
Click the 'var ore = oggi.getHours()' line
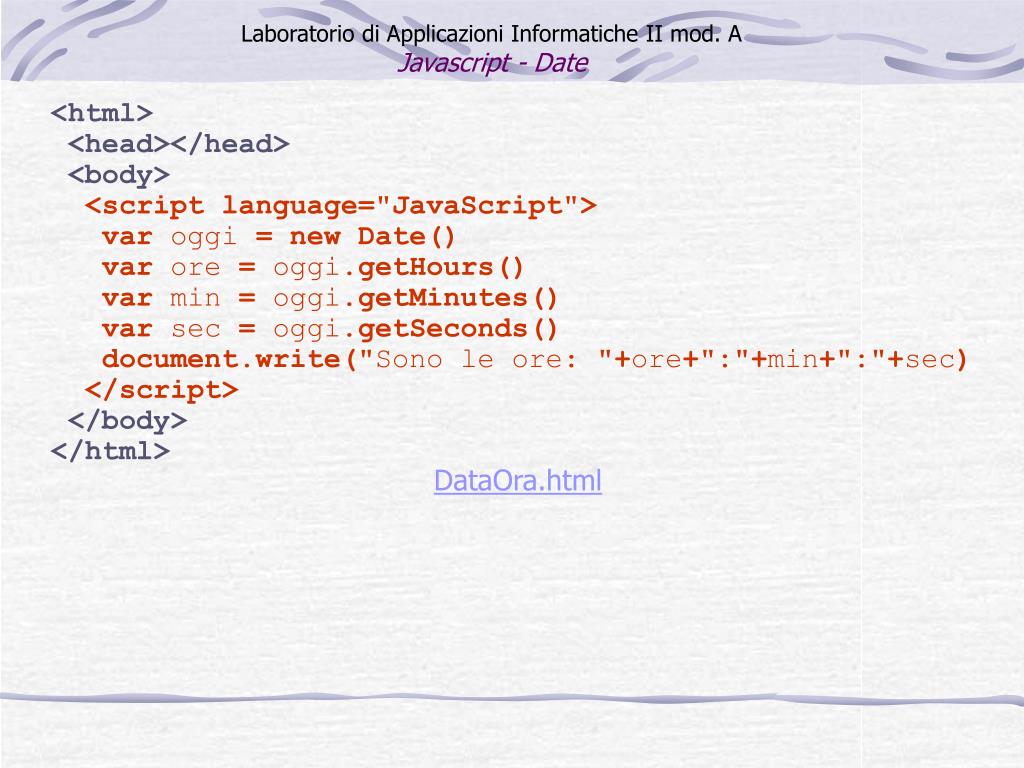(x=313, y=267)
